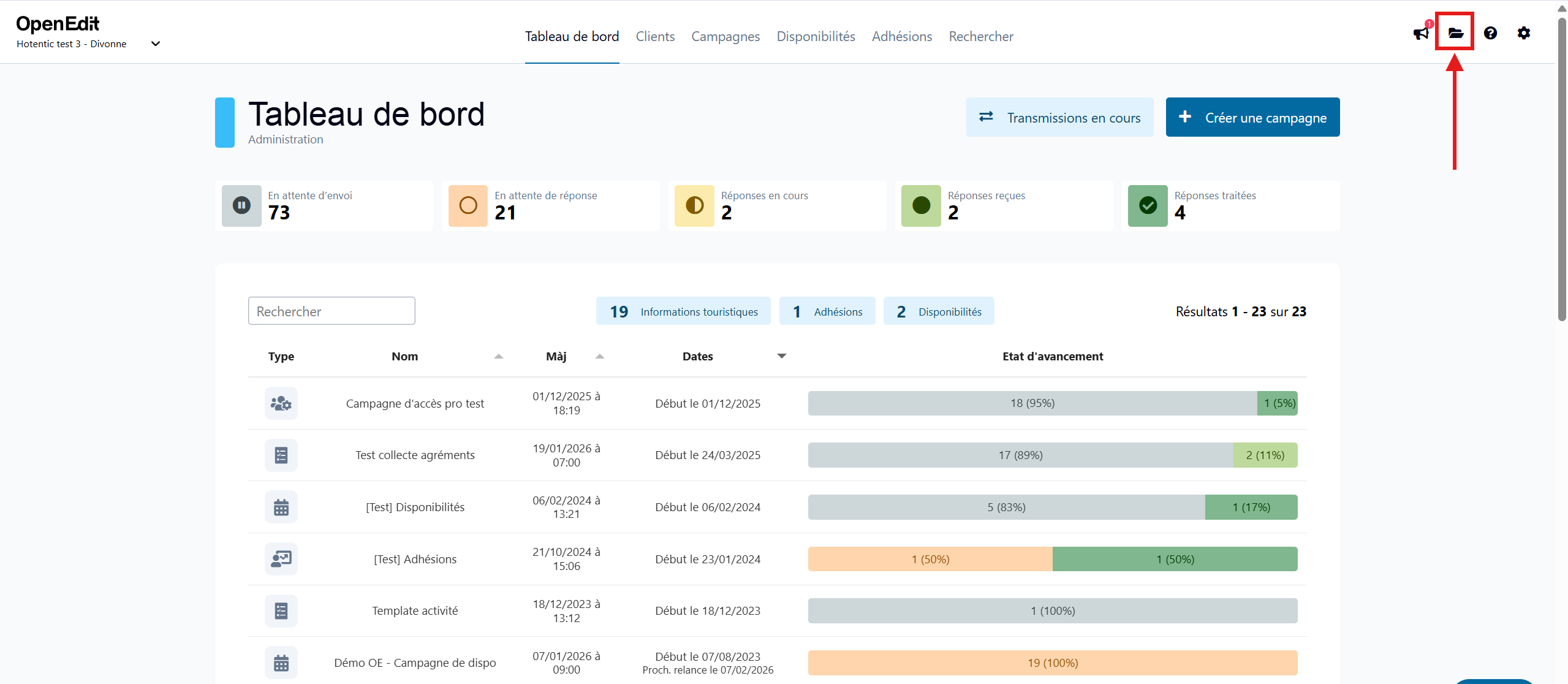The image size is (1568, 684).
Task: Switch to the Clients tab
Action: click(655, 36)
